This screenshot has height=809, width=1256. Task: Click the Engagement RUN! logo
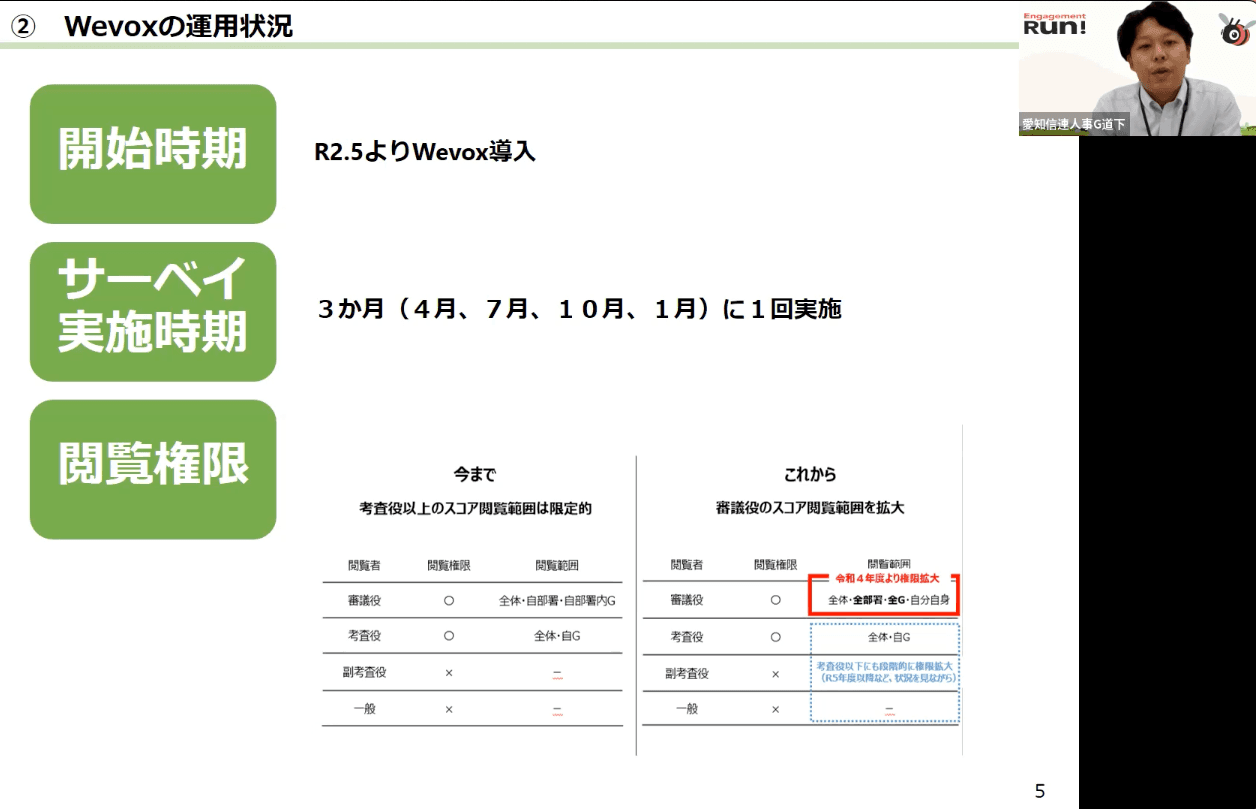point(1054,25)
